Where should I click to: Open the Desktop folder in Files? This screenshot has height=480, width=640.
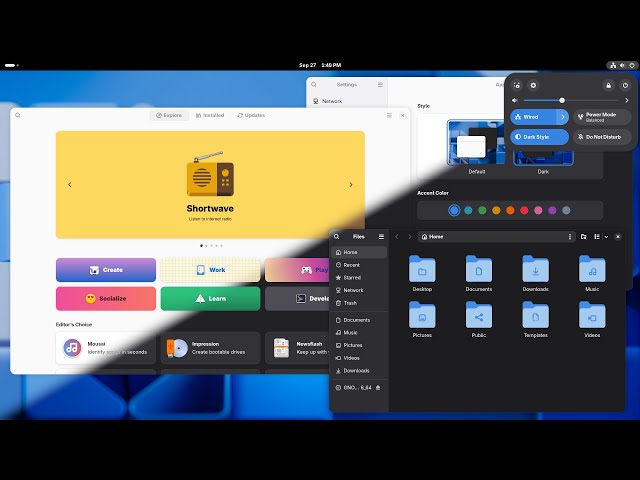[422, 269]
